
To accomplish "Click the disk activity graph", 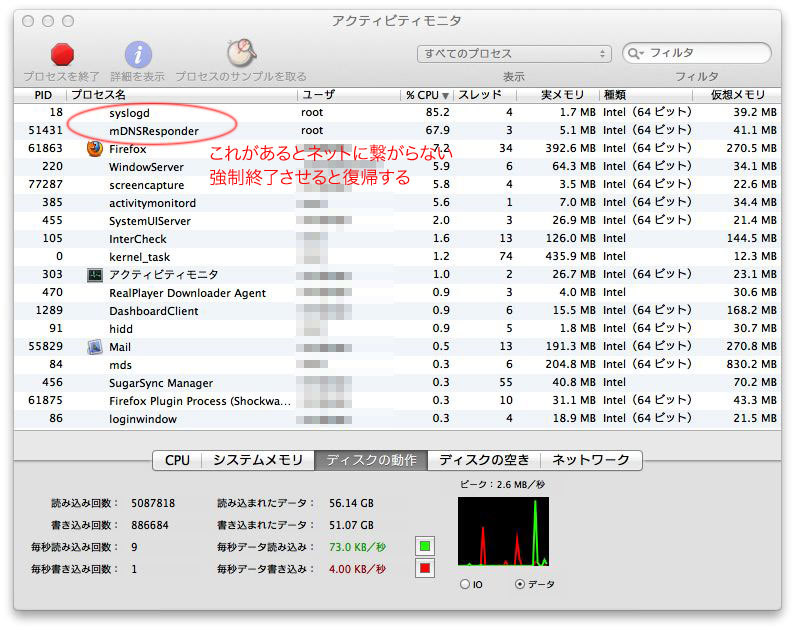I will click(x=503, y=531).
